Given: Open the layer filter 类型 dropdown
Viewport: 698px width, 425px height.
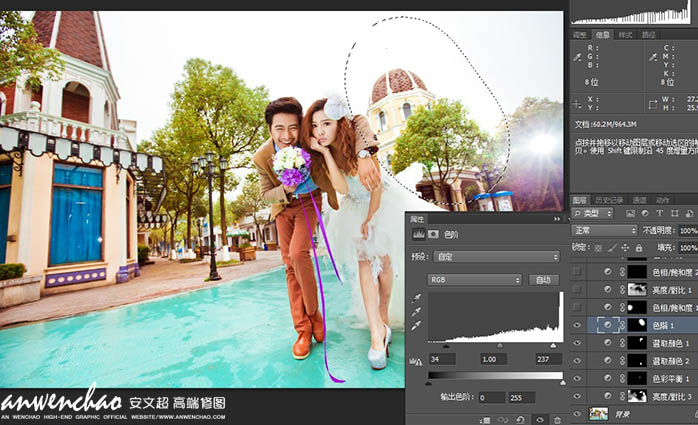Looking at the screenshot, I should click(592, 214).
